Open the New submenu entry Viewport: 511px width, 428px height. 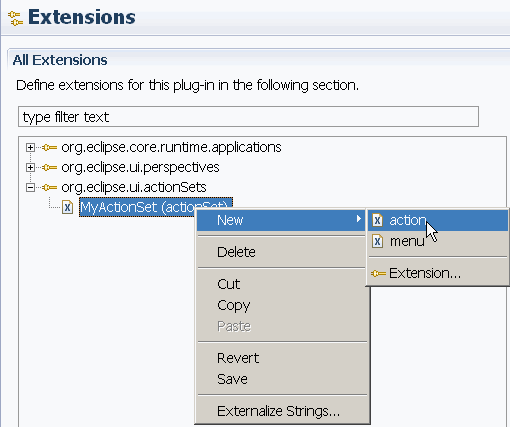click(x=281, y=220)
